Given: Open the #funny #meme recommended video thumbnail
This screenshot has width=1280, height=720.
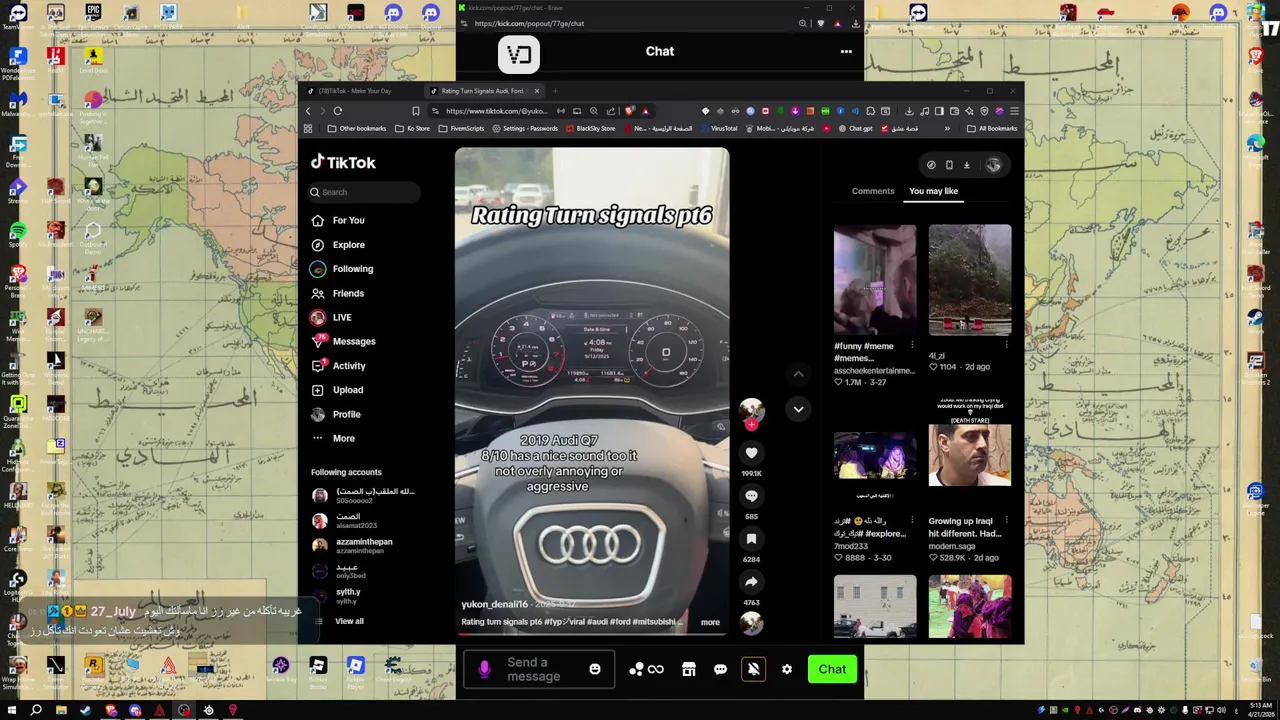Looking at the screenshot, I should 875,280.
